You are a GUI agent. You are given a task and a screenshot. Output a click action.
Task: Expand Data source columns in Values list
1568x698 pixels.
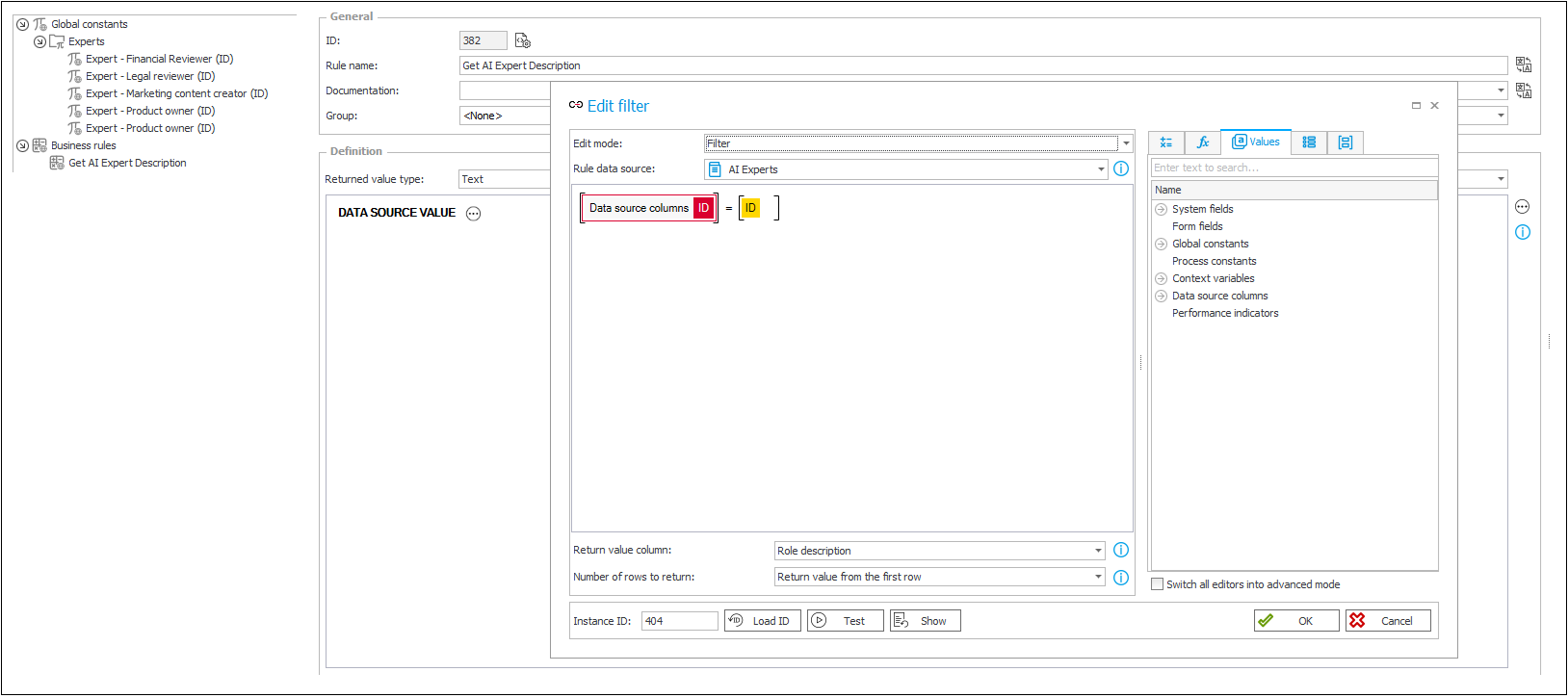coord(1161,296)
